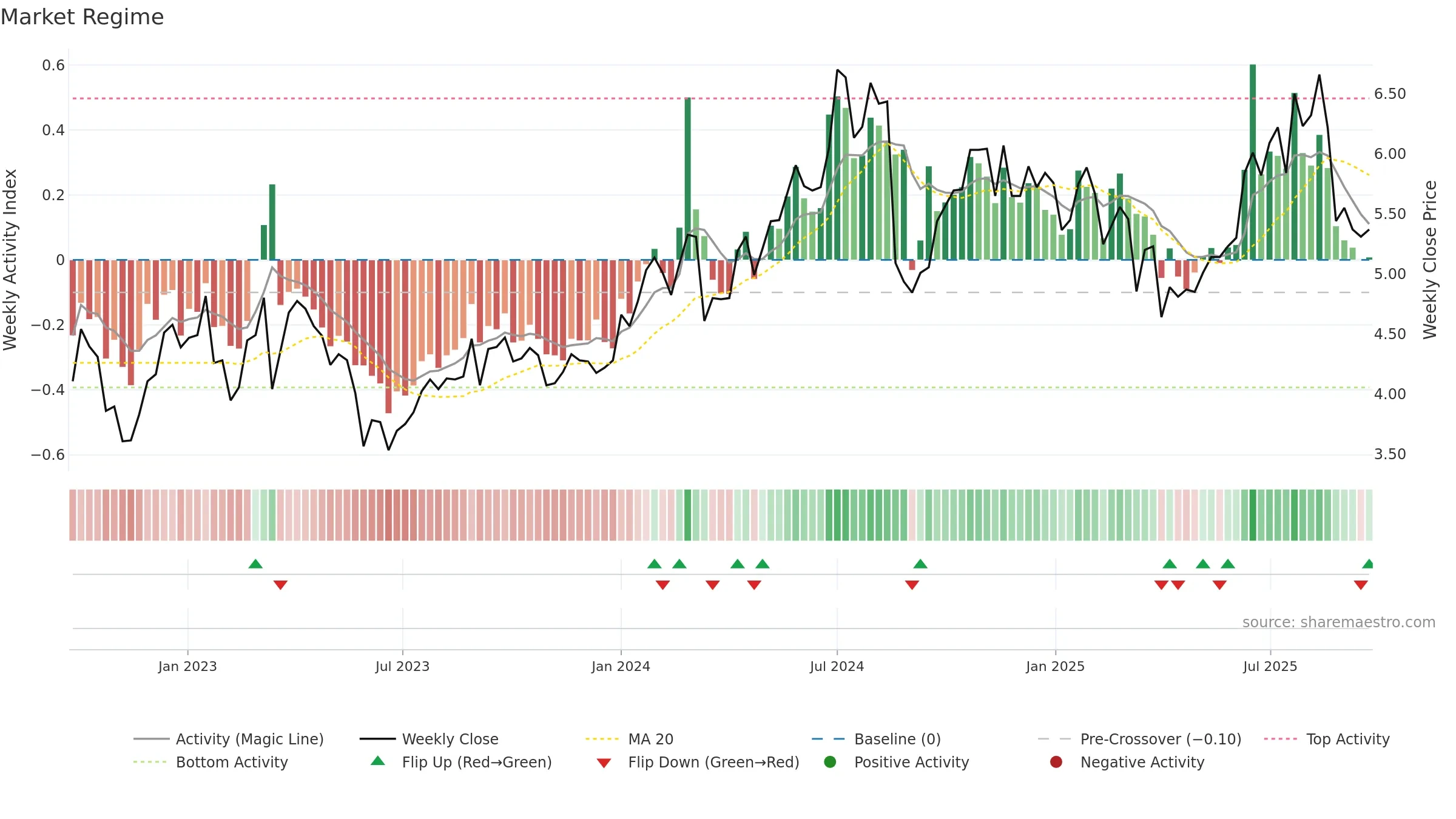Viewport: 1456px width, 819px height.
Task: Toggle the MA 20 legend entry
Action: click(x=629, y=739)
